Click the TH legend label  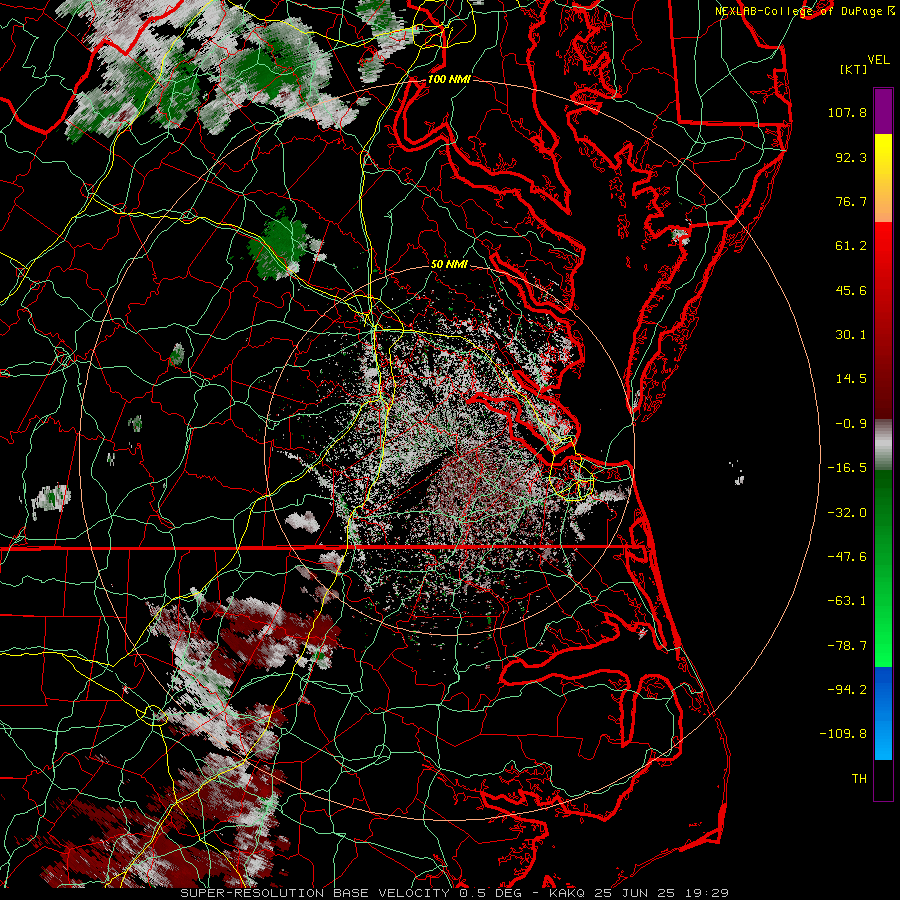coord(859,779)
